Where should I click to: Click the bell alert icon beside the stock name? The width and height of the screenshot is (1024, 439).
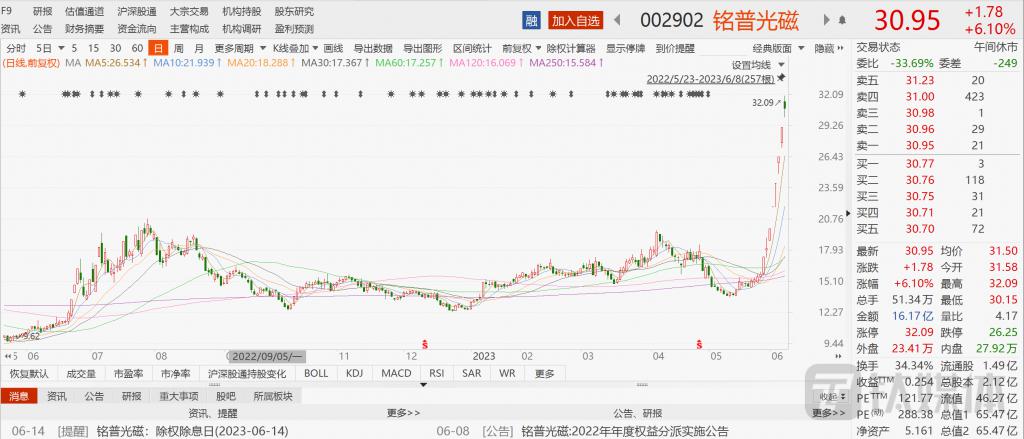842,20
